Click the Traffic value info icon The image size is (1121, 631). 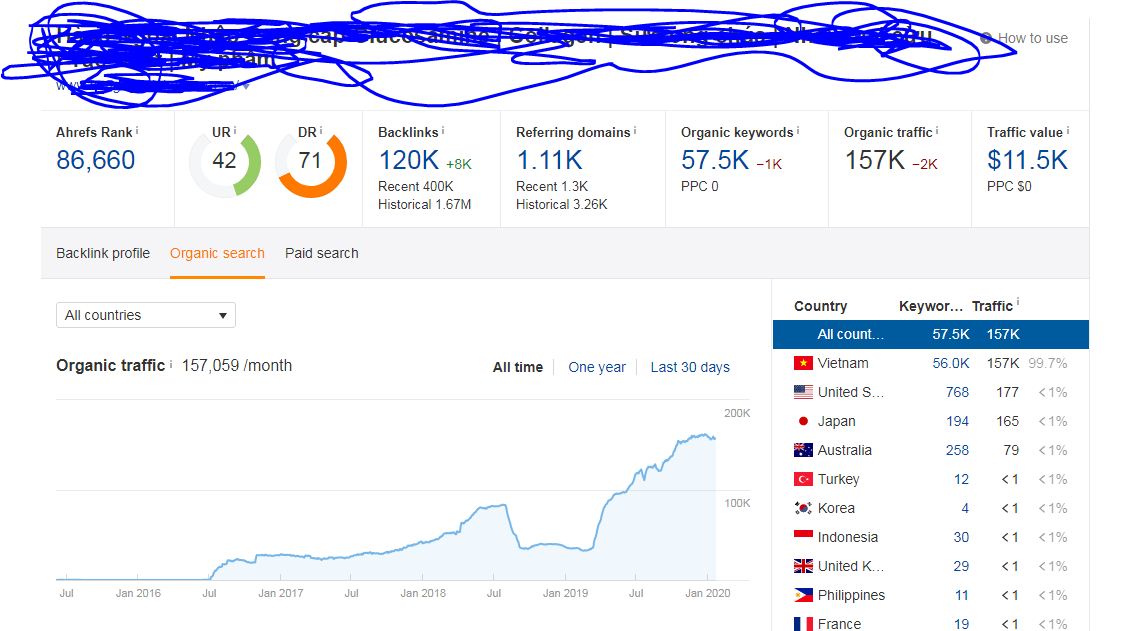pyautogui.click(x=1068, y=131)
